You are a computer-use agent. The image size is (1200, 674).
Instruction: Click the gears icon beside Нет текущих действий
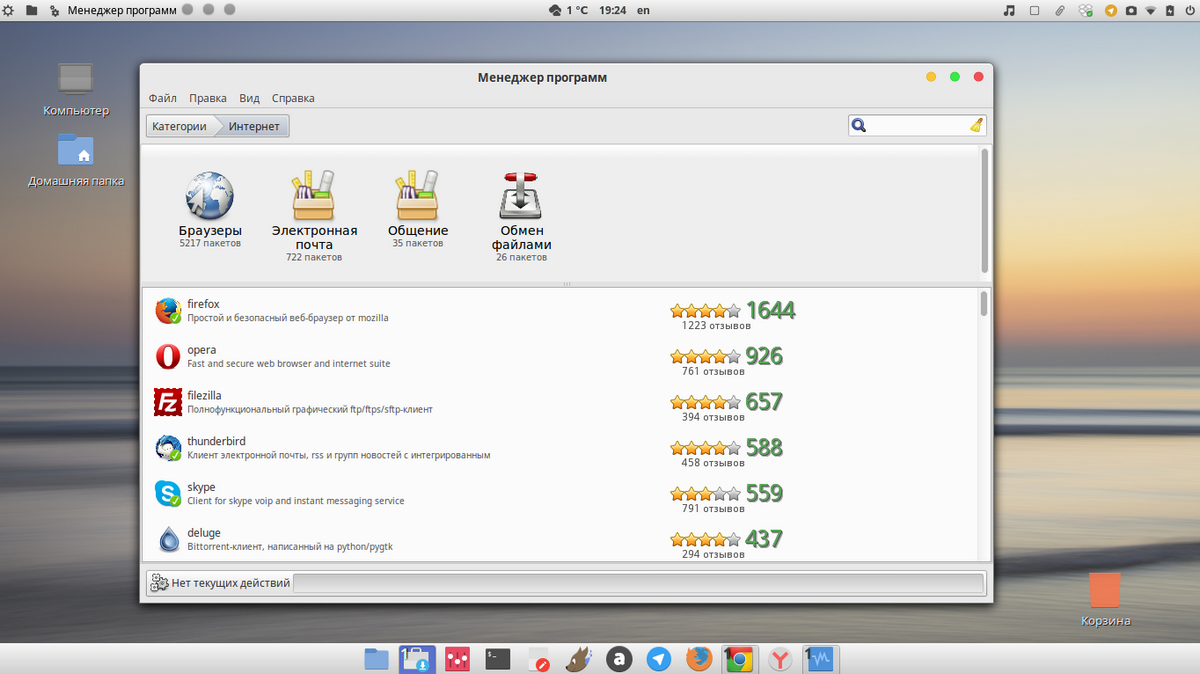point(159,583)
